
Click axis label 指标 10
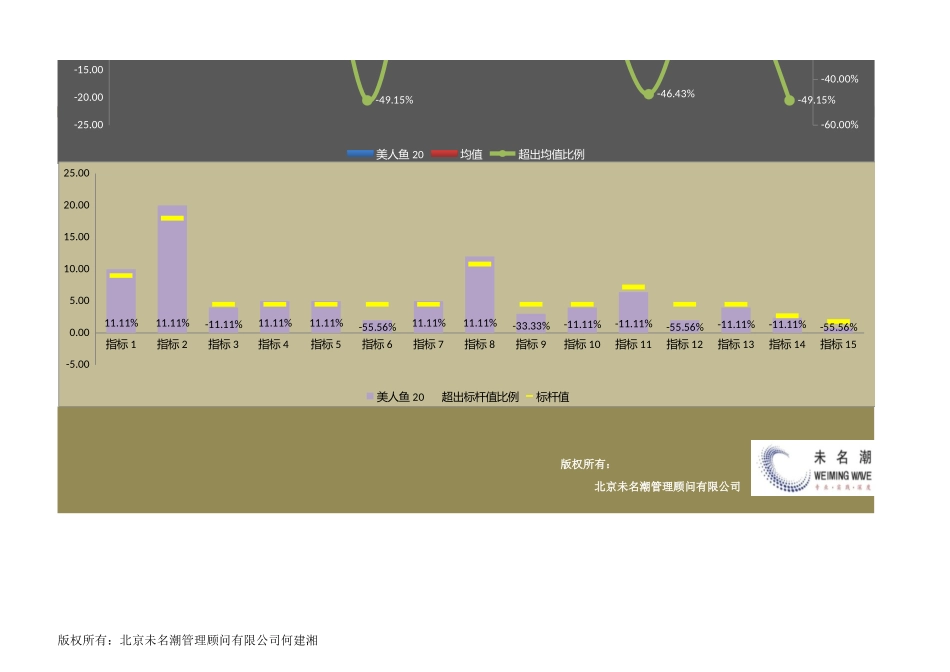click(x=582, y=344)
